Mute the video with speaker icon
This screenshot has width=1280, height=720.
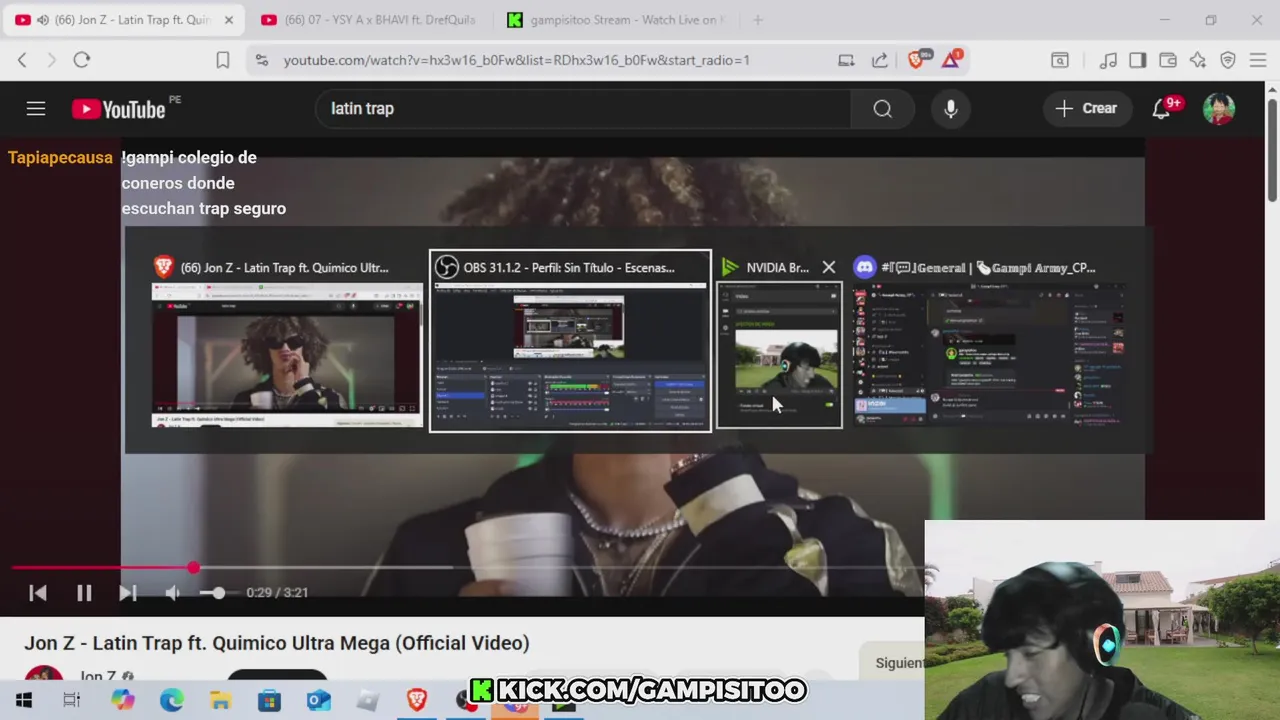(173, 593)
